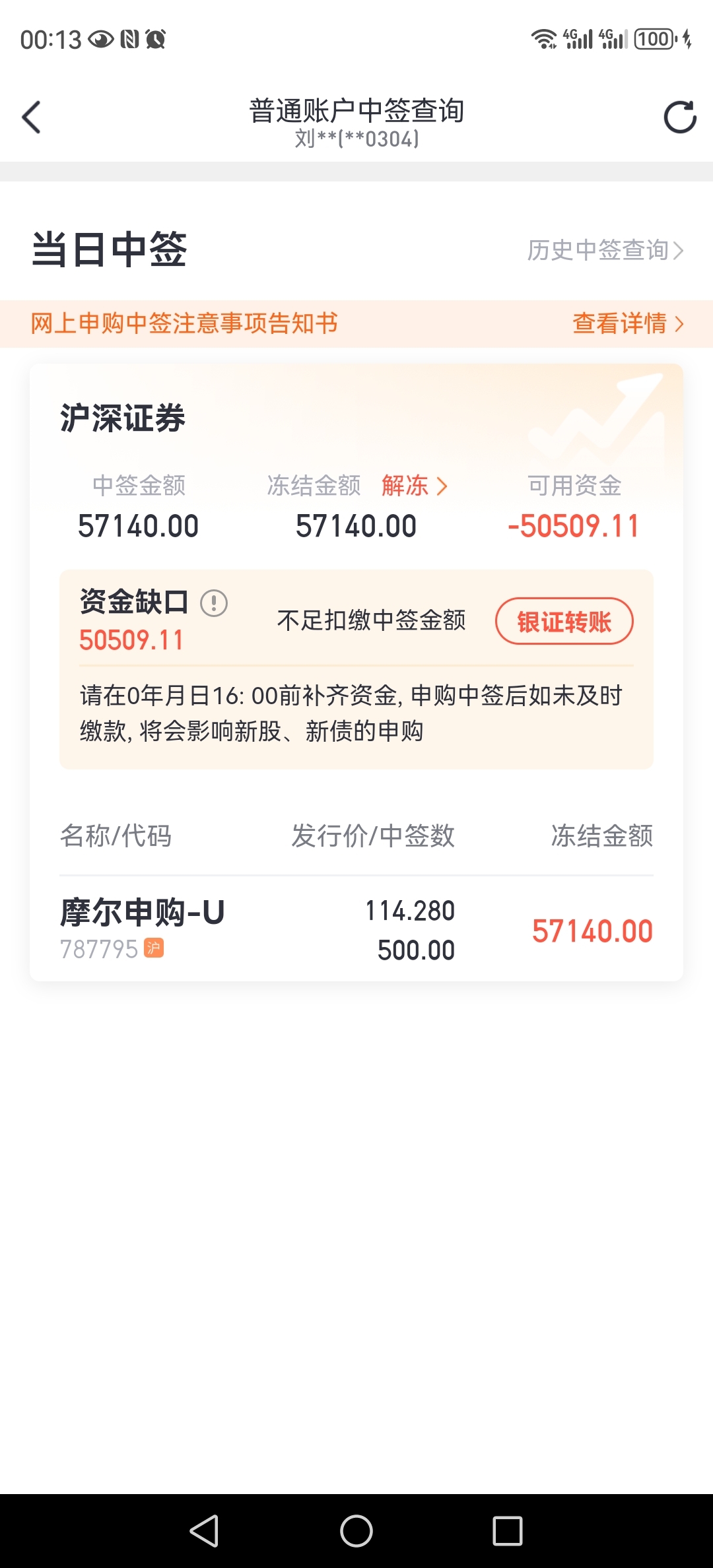The width and height of the screenshot is (713, 1568).
Task: Tap the orange 沪 market badge
Action: pyautogui.click(x=154, y=948)
